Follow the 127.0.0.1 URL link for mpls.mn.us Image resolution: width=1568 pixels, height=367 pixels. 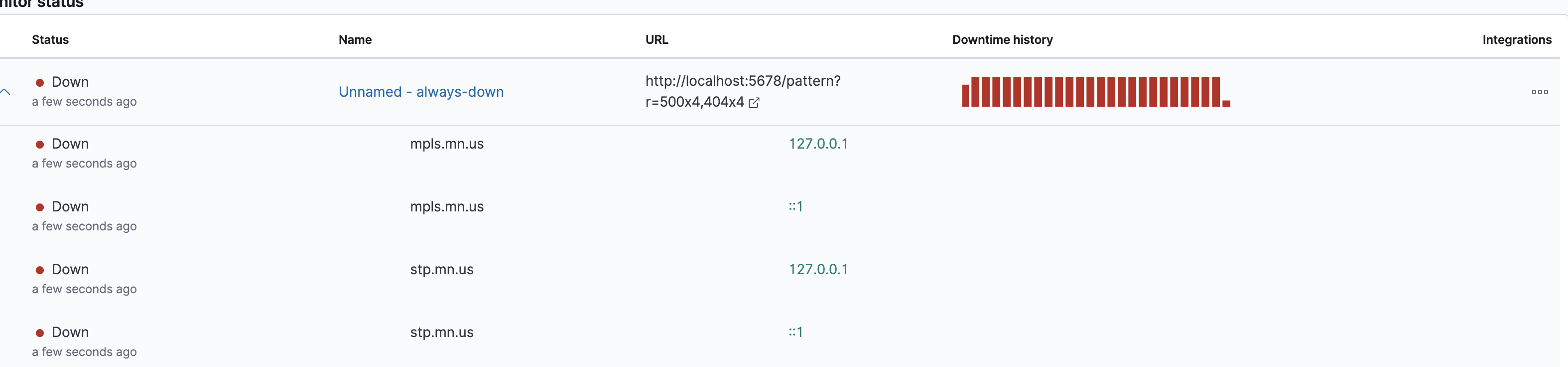click(819, 143)
